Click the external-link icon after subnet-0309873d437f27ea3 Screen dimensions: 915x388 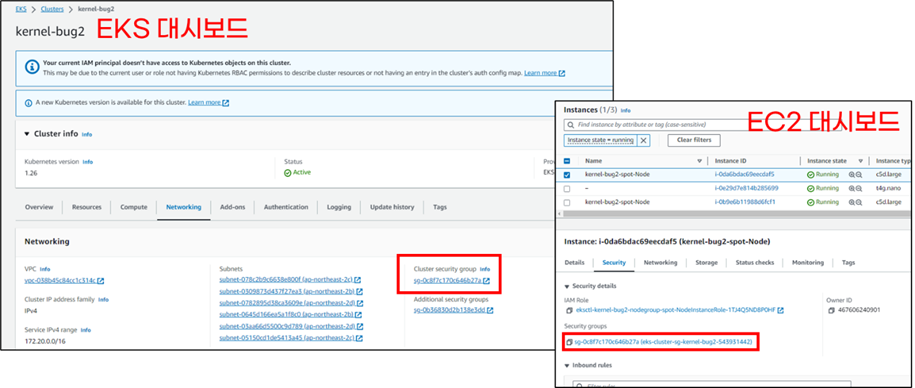[359, 291]
